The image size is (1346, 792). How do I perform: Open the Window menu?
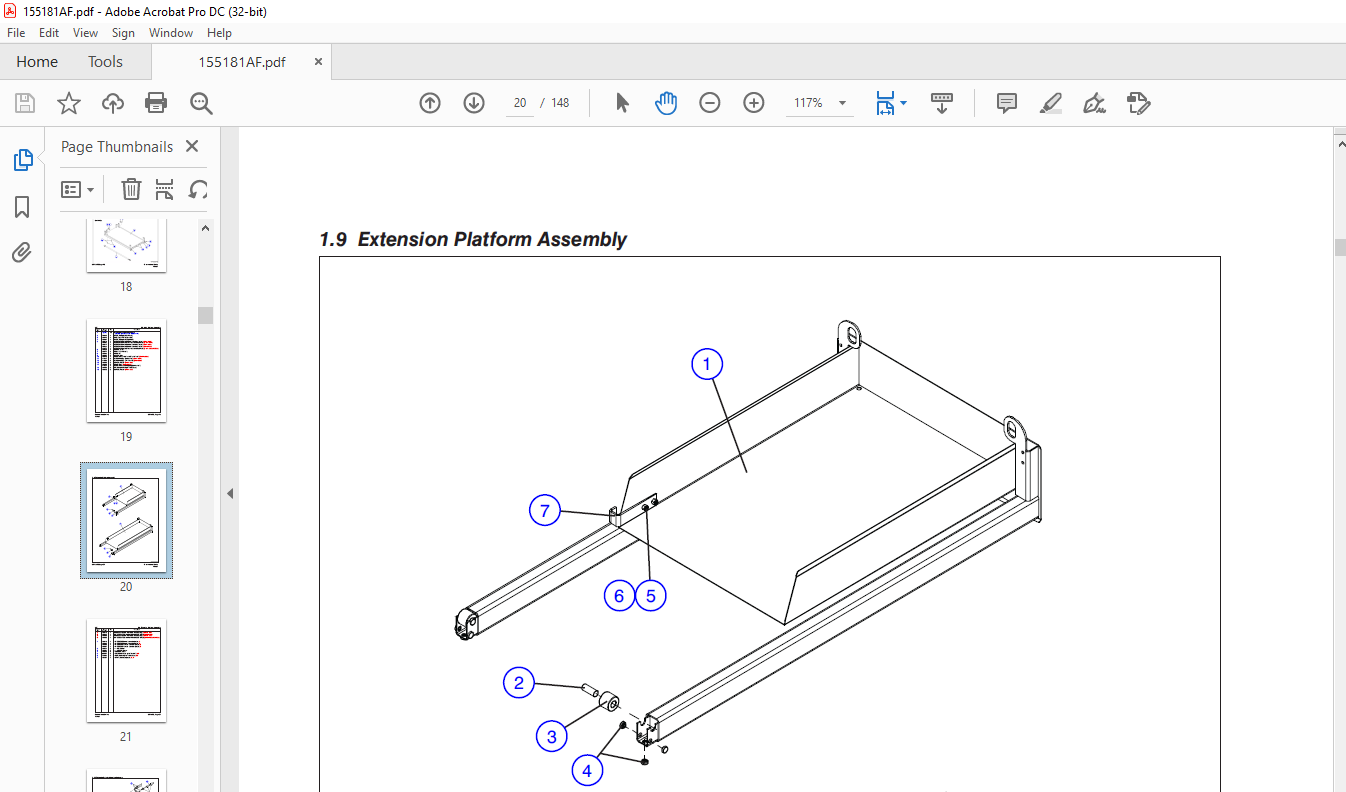point(171,33)
